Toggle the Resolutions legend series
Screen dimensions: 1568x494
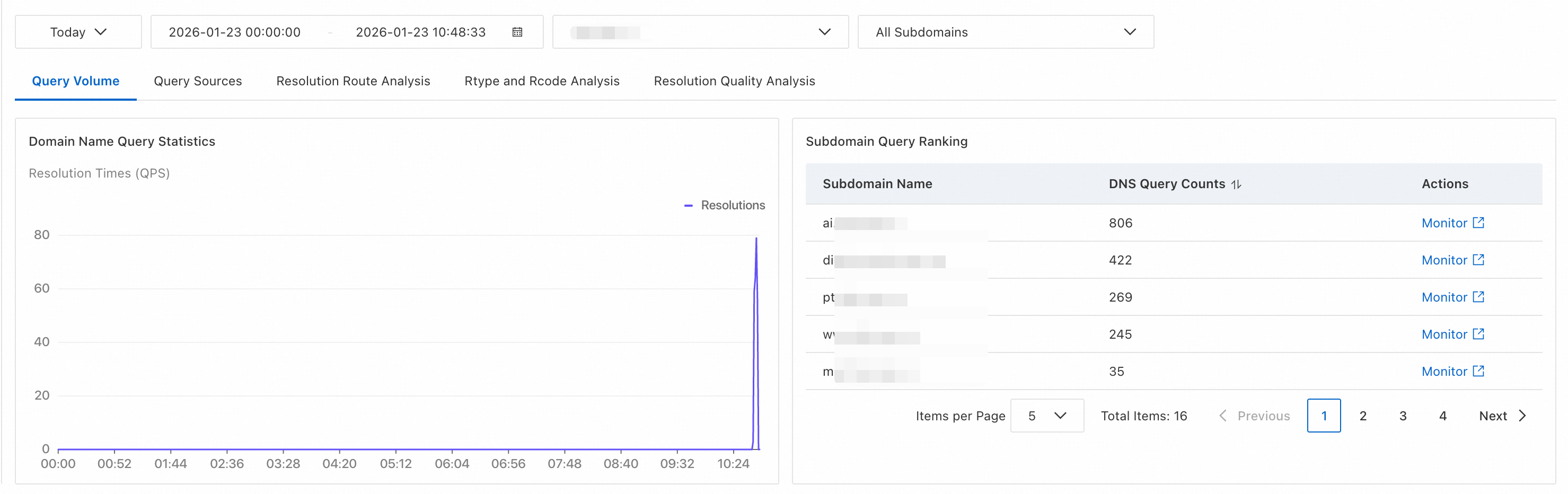click(x=724, y=206)
